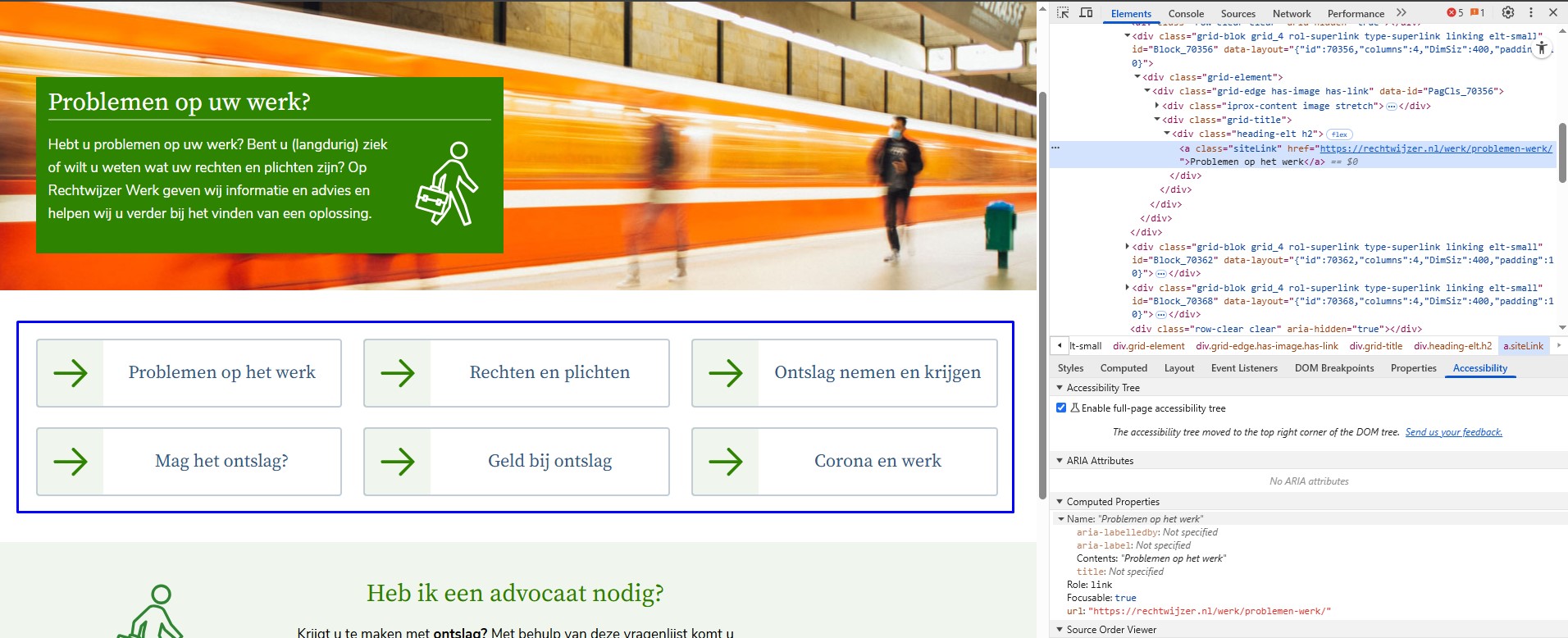The width and height of the screenshot is (1568, 638).
Task: Click the Problemen op uw werk? heading
Action: click(179, 102)
